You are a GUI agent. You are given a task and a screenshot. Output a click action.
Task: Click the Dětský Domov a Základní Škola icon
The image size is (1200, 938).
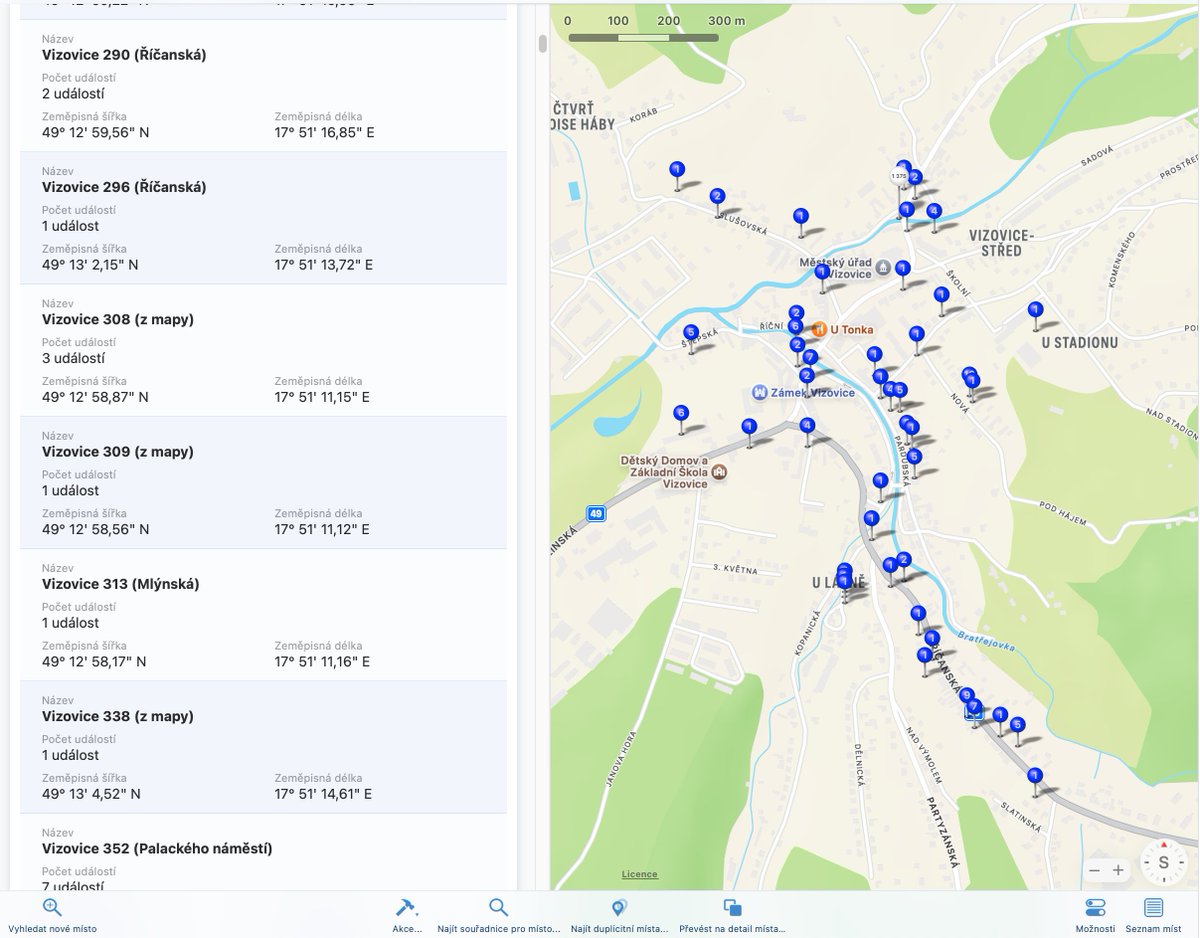(719, 471)
